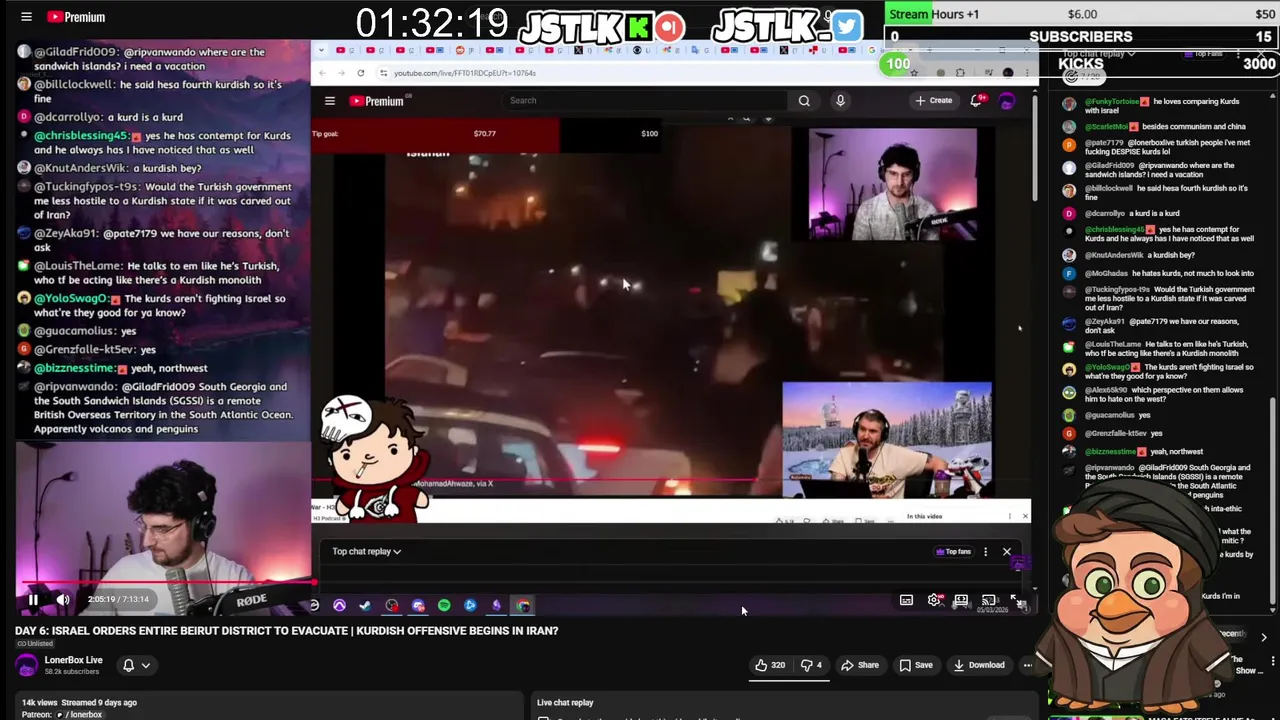Click the YouTube Premium logo at top-left
Screen dimensions: 1280x720
pos(76,17)
